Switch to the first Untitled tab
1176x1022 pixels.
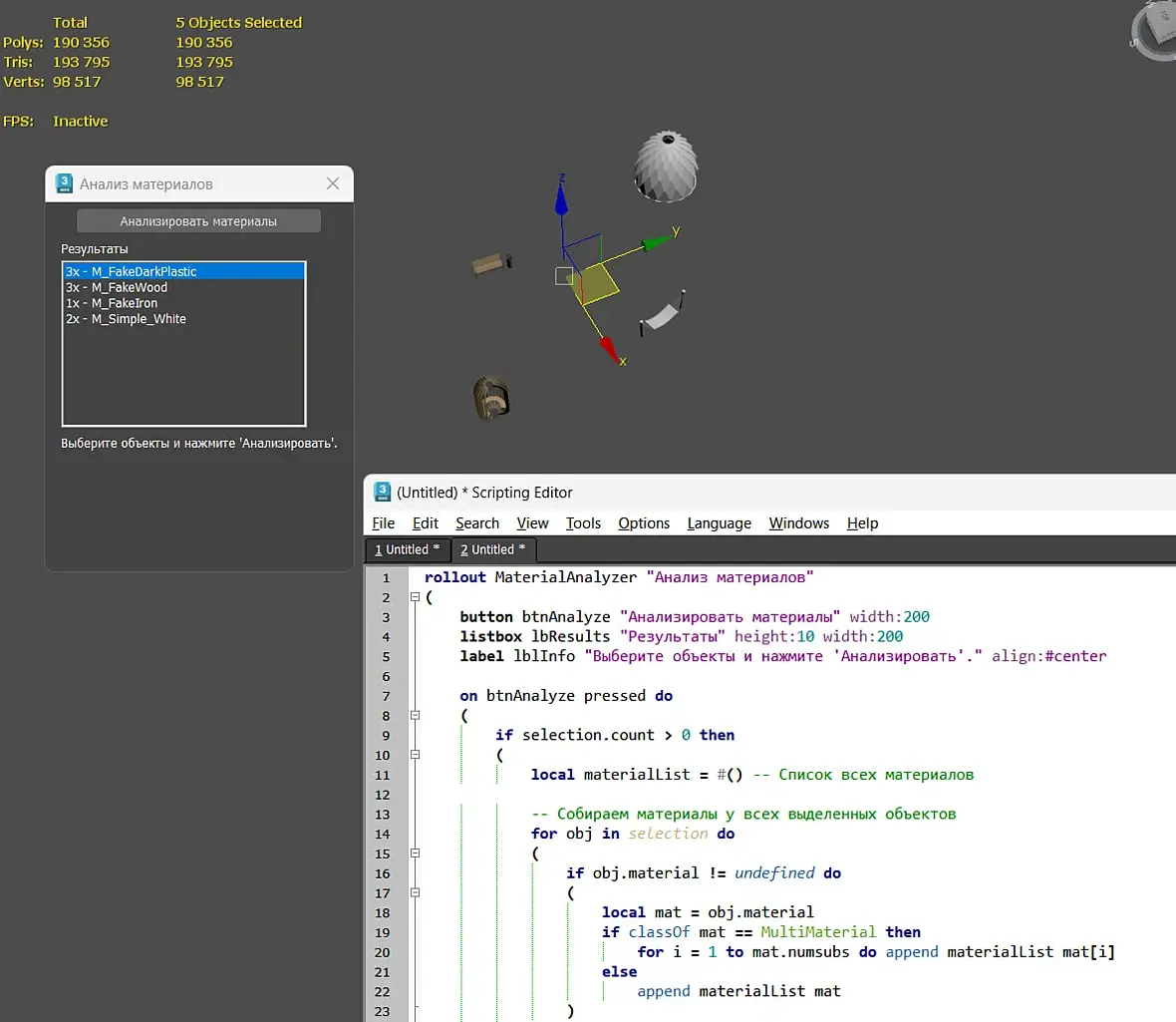click(x=407, y=549)
